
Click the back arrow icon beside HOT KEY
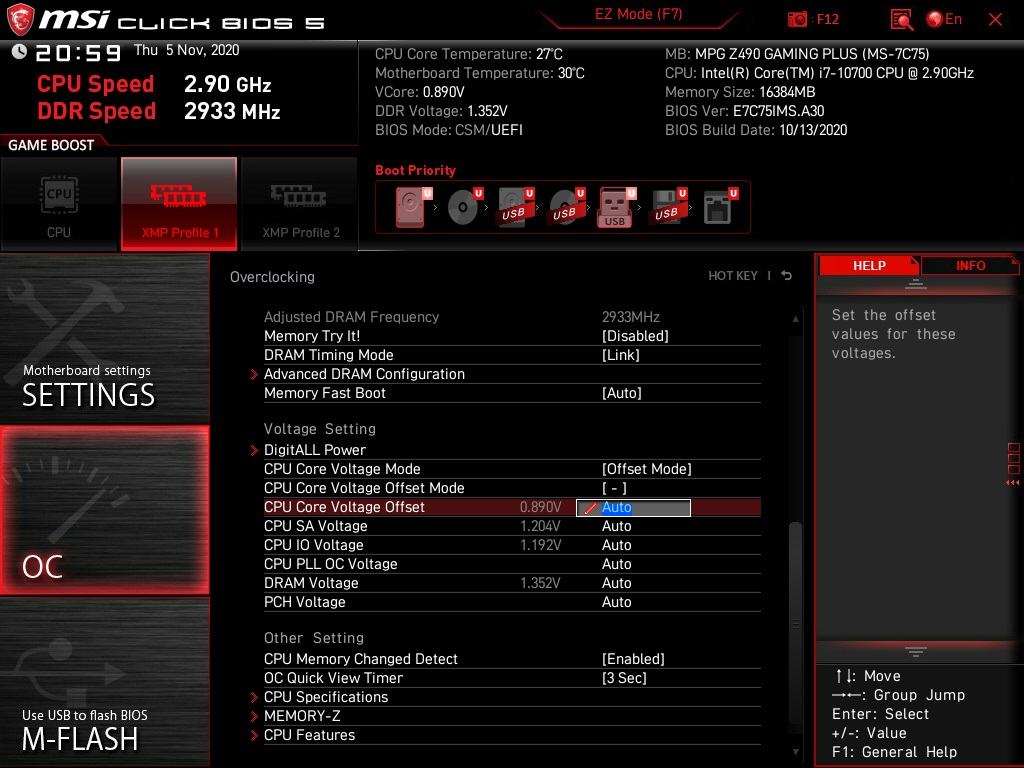point(786,276)
